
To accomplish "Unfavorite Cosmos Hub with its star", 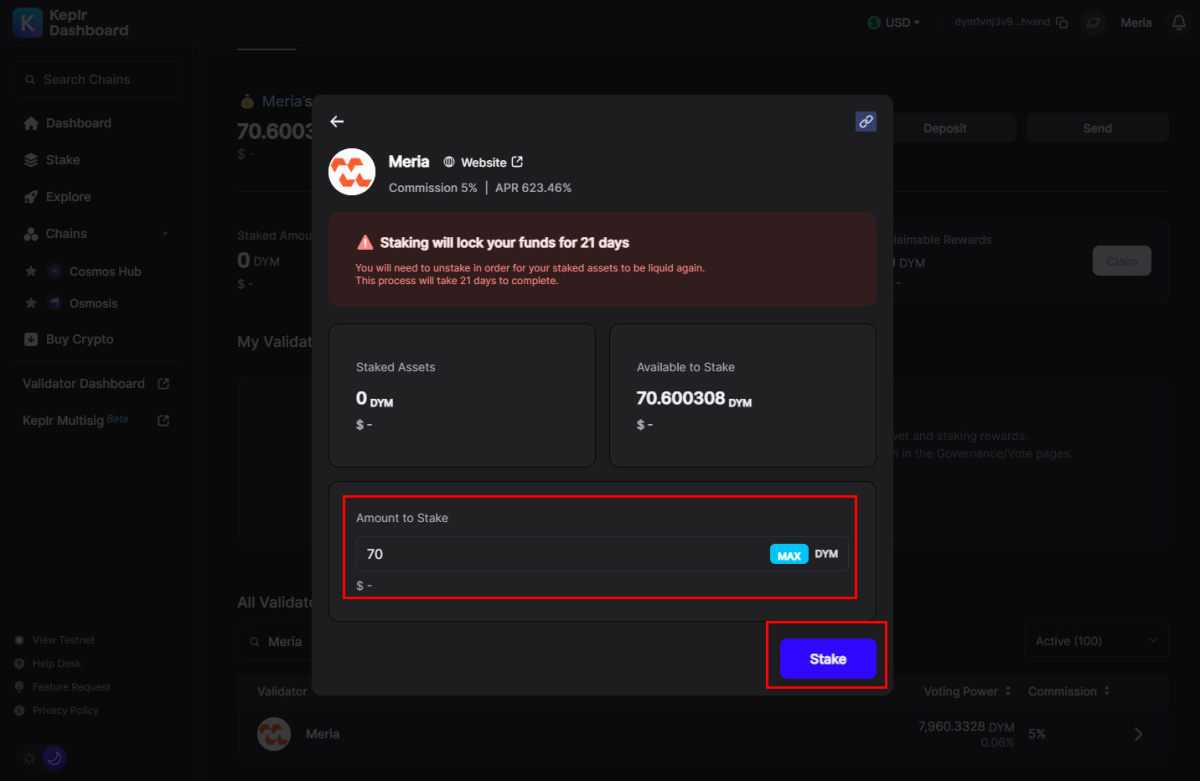I will point(31,271).
